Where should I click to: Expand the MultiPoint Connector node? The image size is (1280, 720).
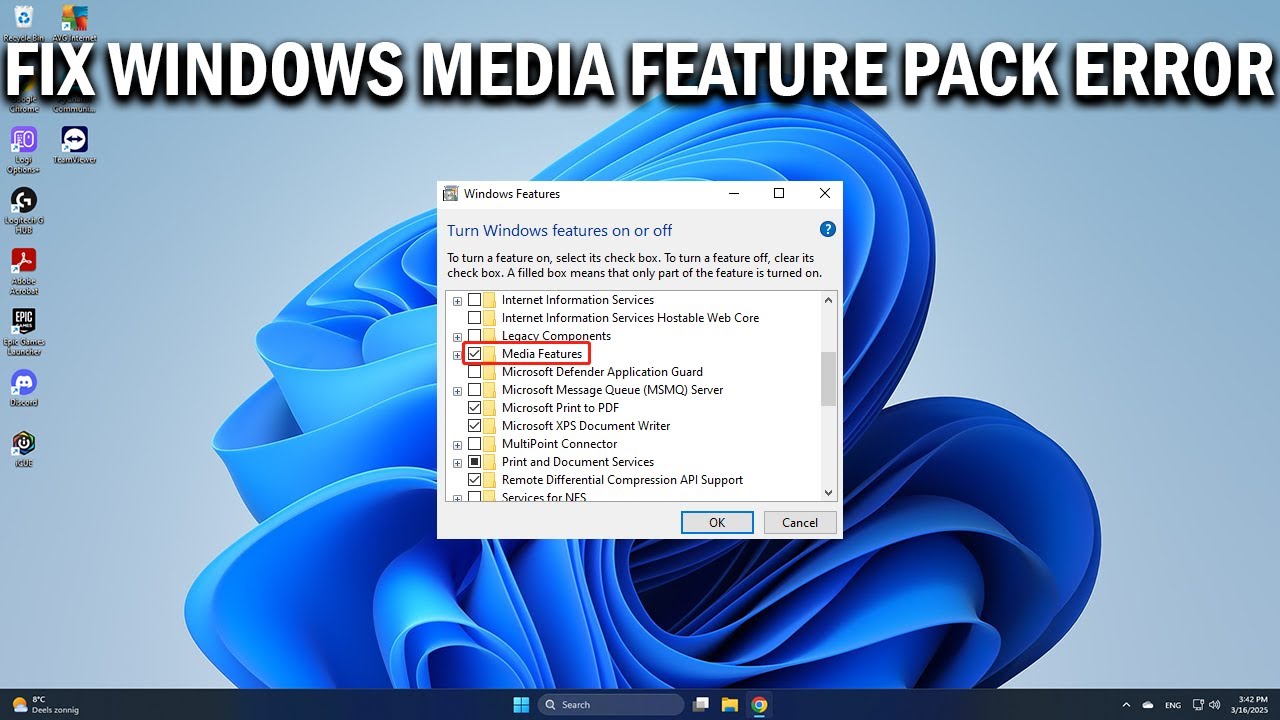(x=457, y=445)
